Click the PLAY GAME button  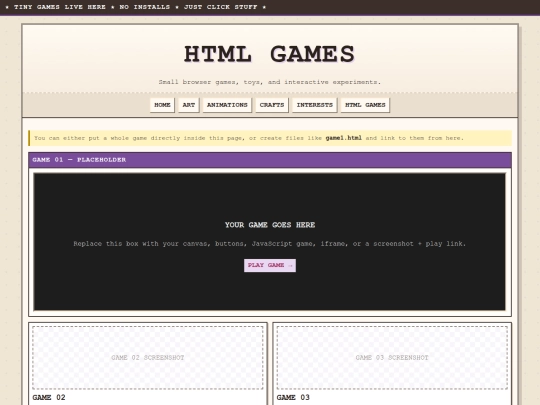270,265
